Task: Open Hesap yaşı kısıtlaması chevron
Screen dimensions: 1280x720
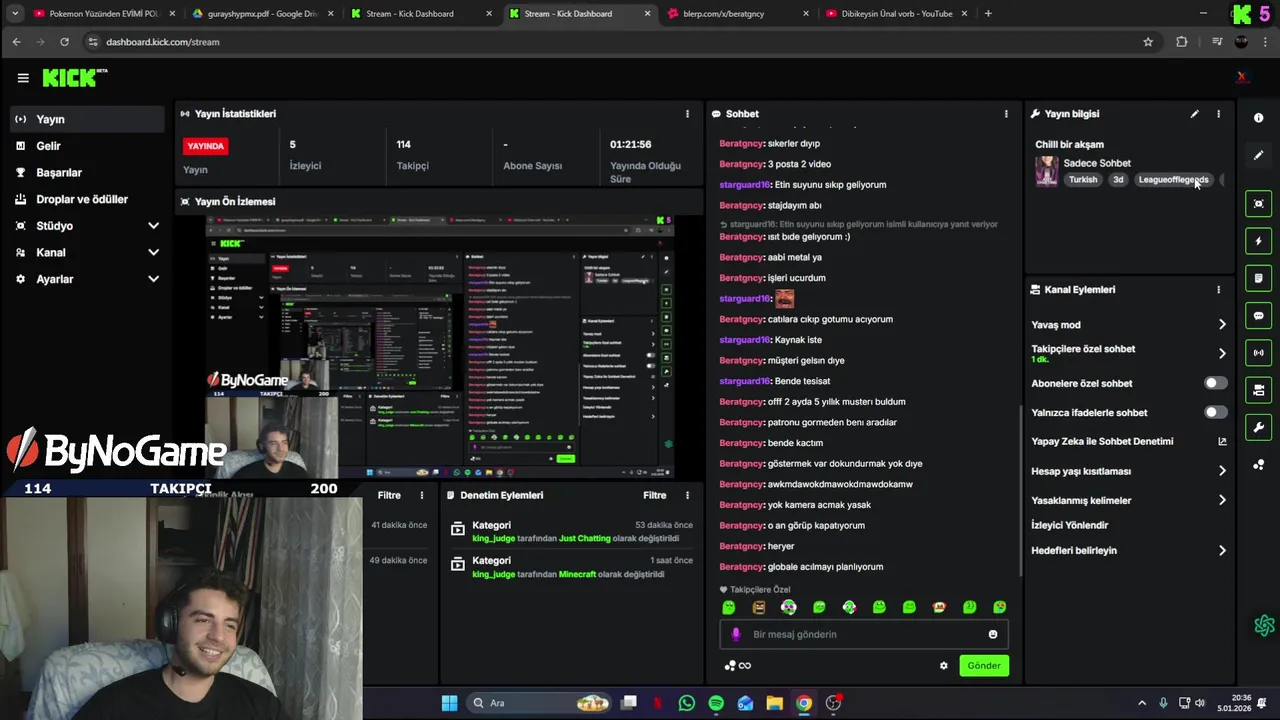Action: 1222,471
